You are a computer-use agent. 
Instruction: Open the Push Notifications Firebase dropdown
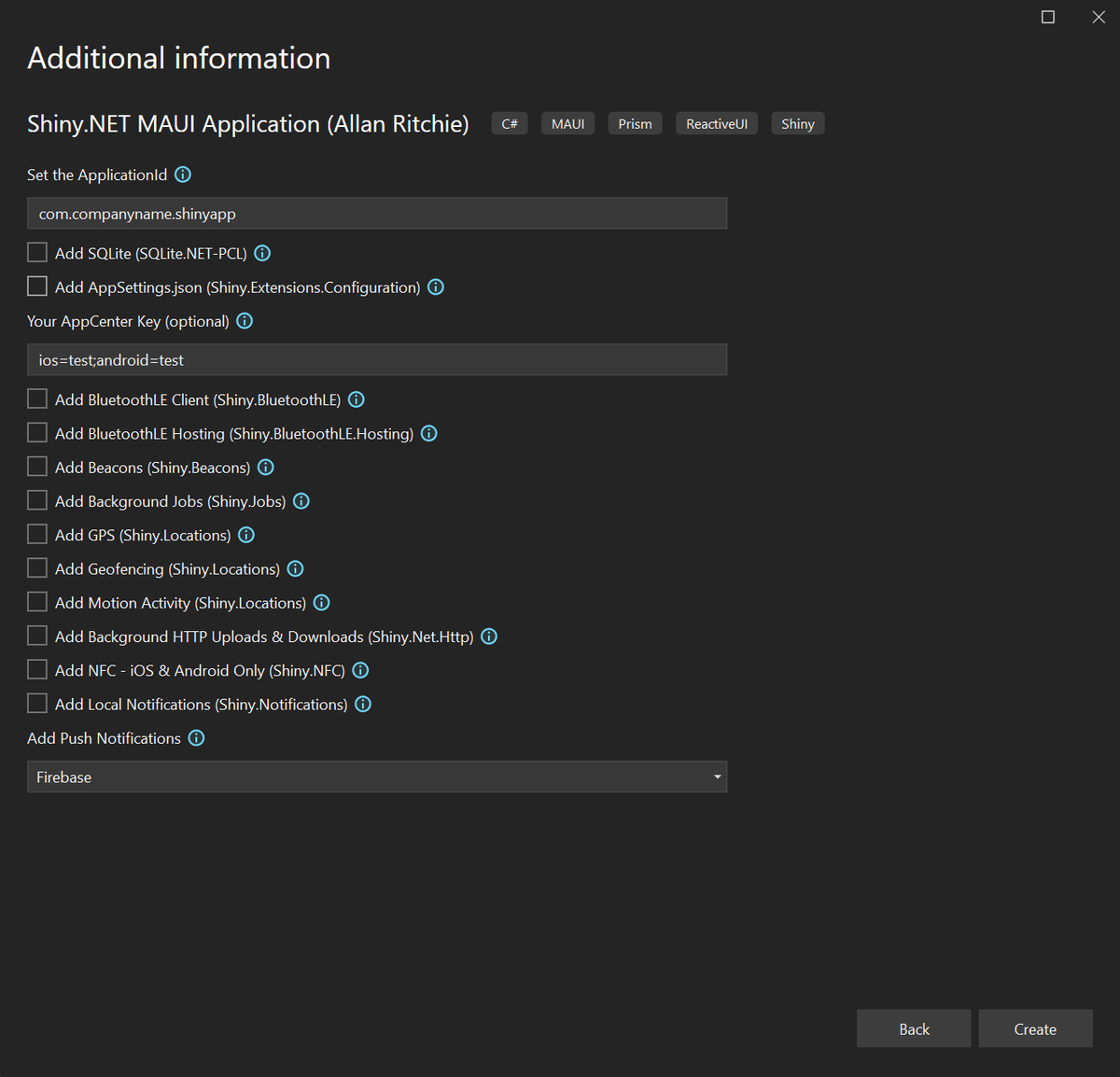(x=377, y=776)
